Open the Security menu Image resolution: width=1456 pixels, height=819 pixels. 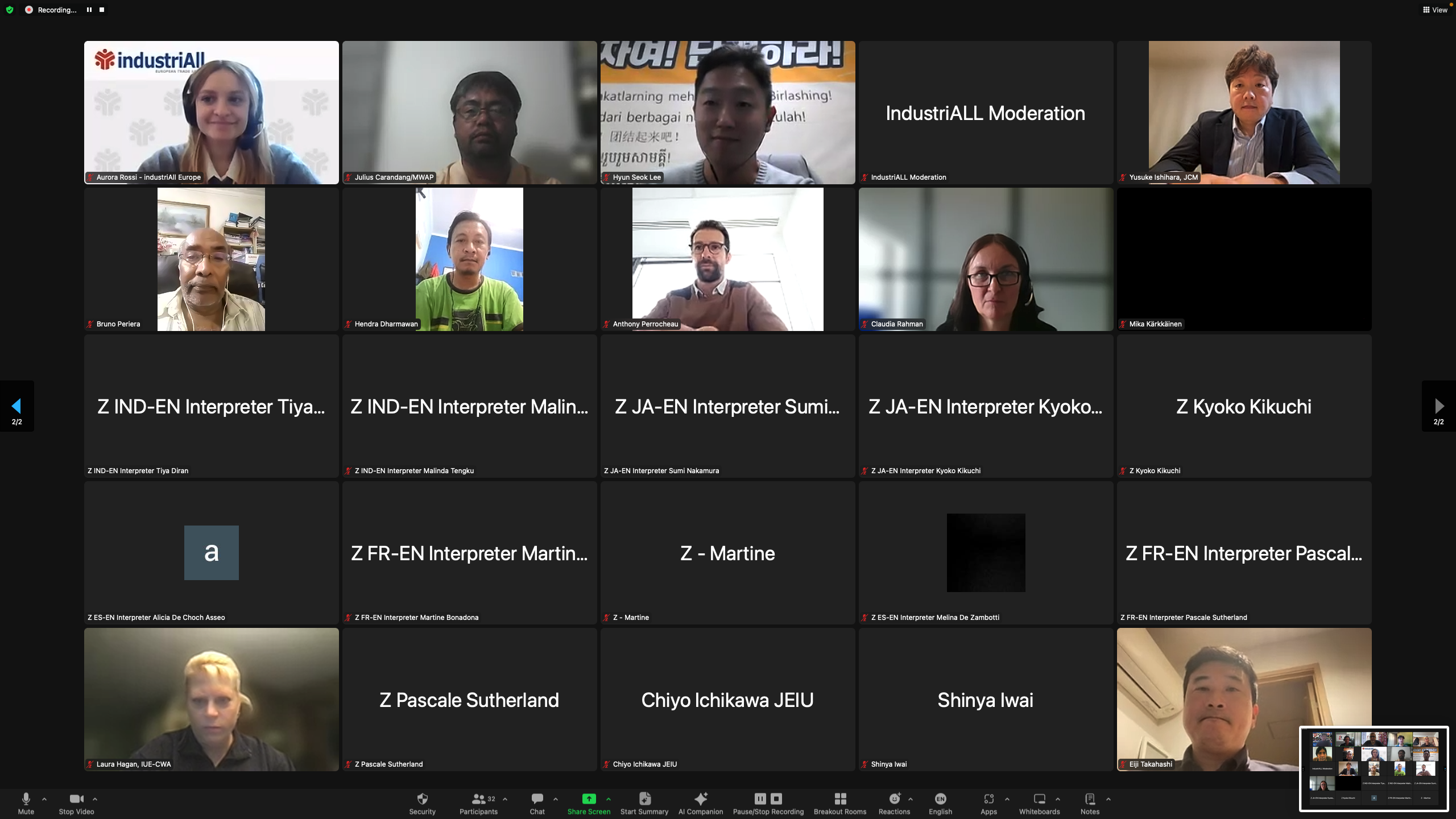tap(422, 803)
